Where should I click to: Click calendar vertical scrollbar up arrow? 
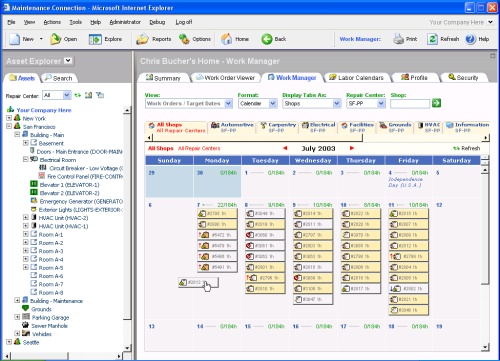[x=485, y=170]
